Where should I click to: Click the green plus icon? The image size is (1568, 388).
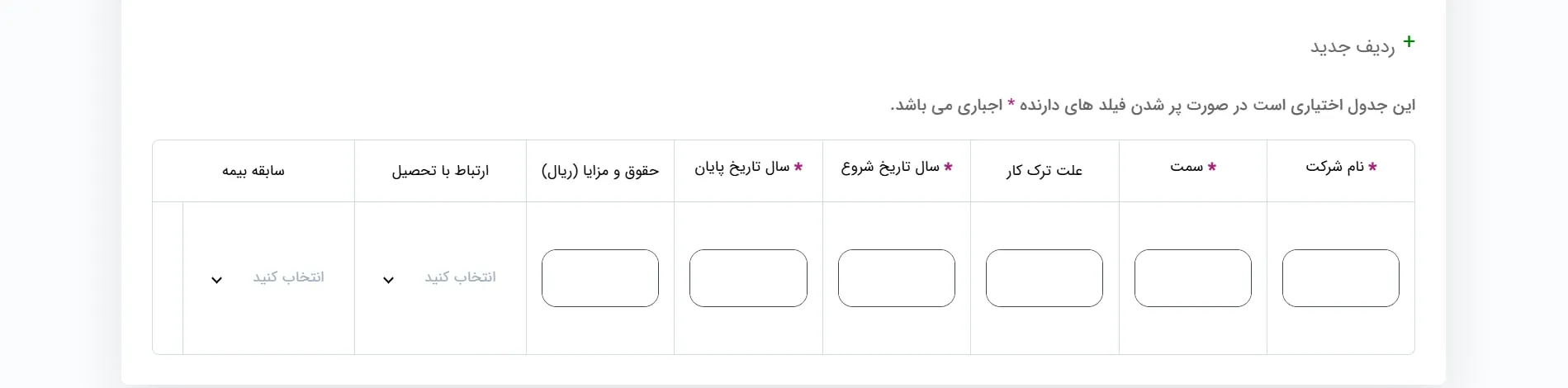coord(1409,41)
